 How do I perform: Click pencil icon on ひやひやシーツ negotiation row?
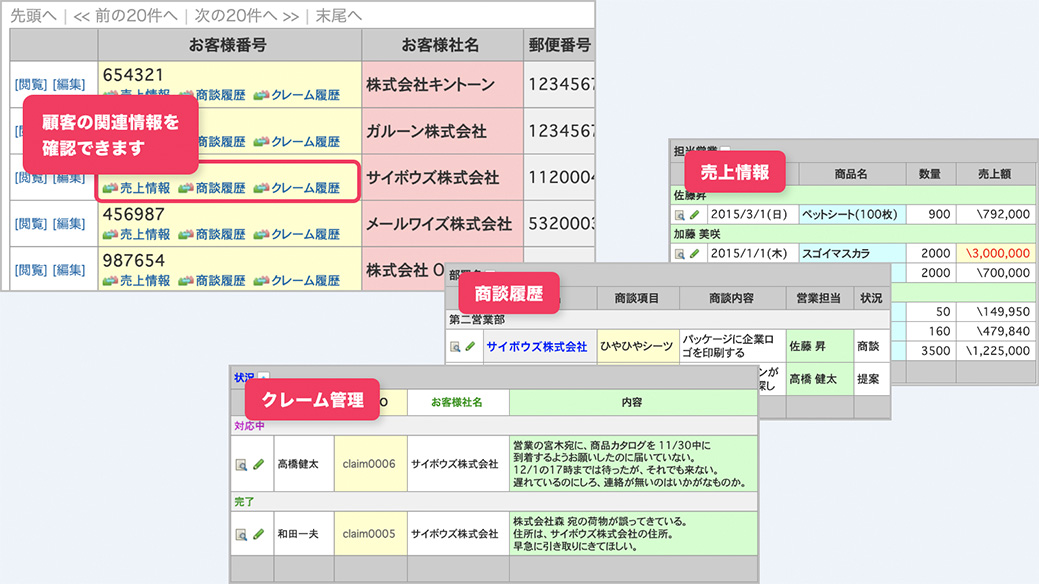(x=470, y=346)
